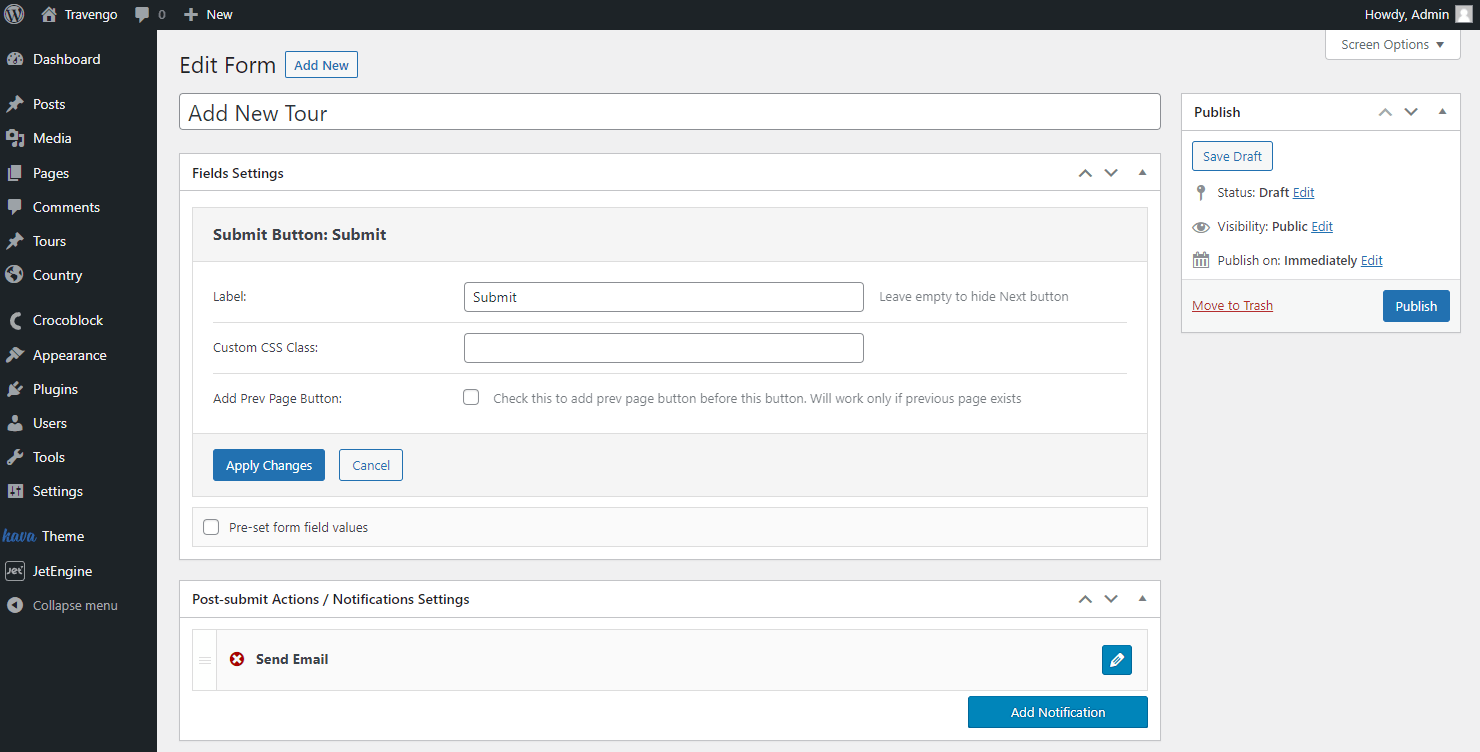
Task: Move the Post-submit Actions panel down
Action: coord(1111,599)
